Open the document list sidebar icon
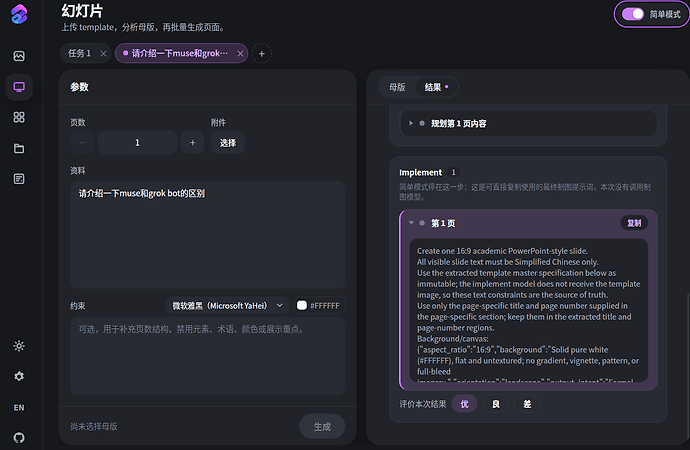 [19, 179]
